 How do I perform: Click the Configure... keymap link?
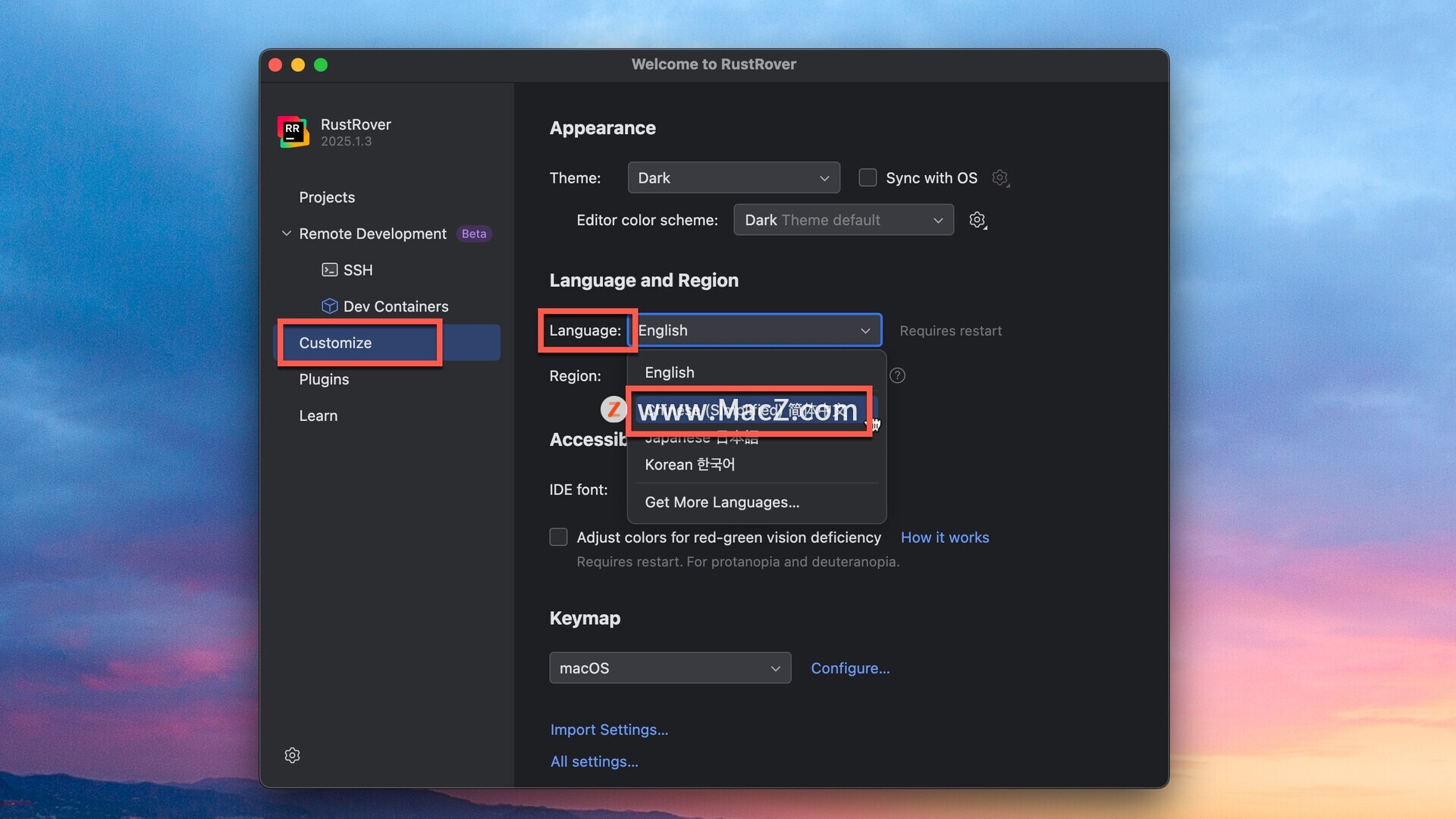point(850,668)
